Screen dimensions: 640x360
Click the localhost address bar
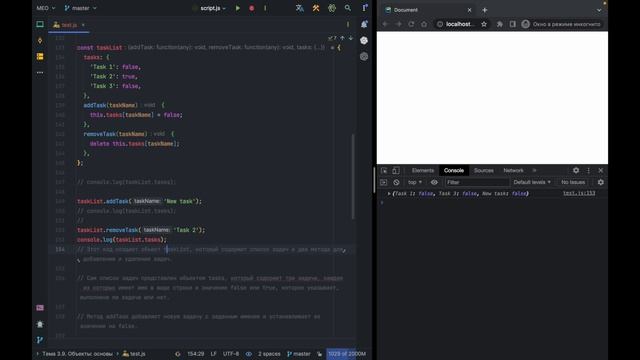tap(459, 24)
